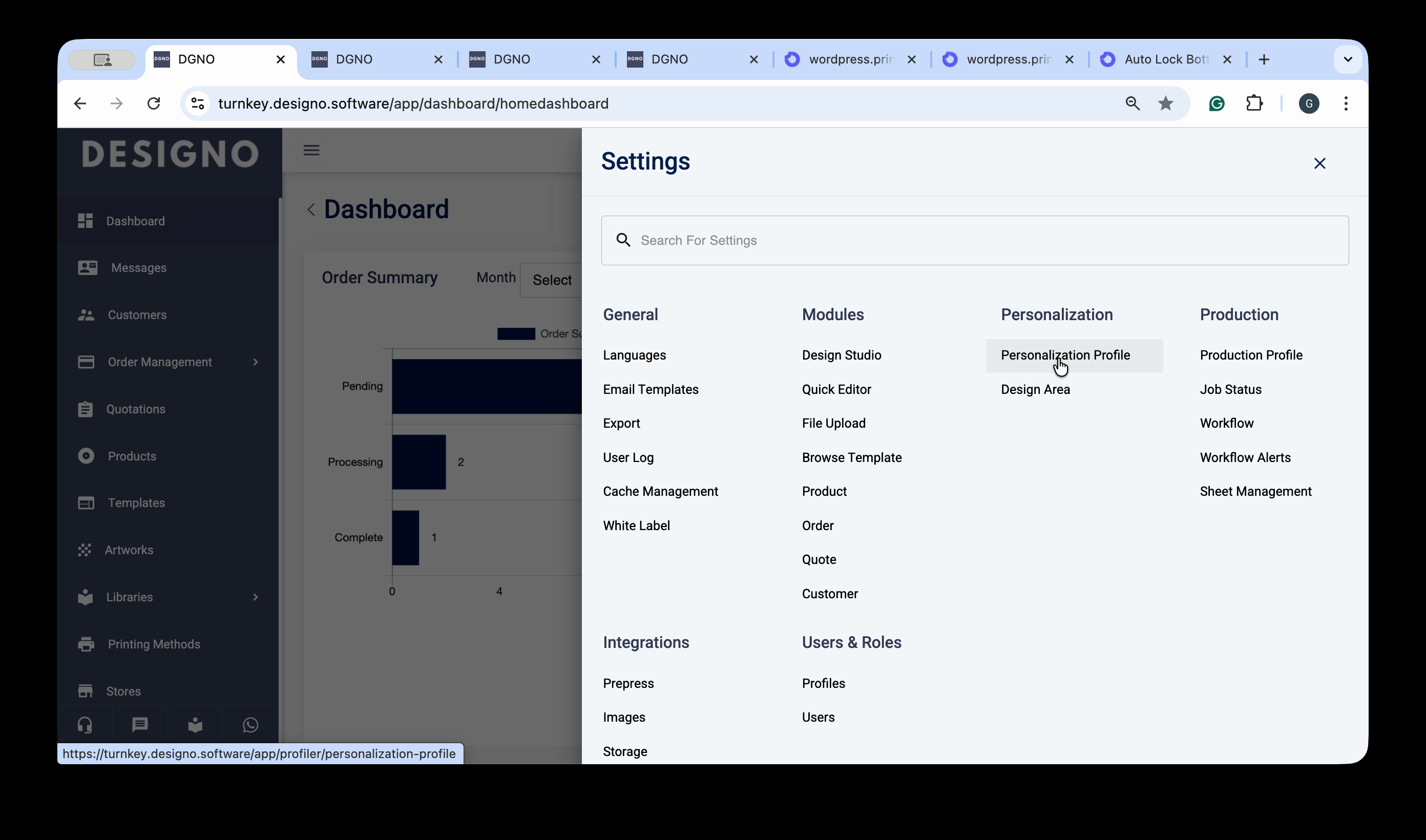Open the Chrome extensions puzzle icon
This screenshot has height=840, width=1426.
[1254, 103]
